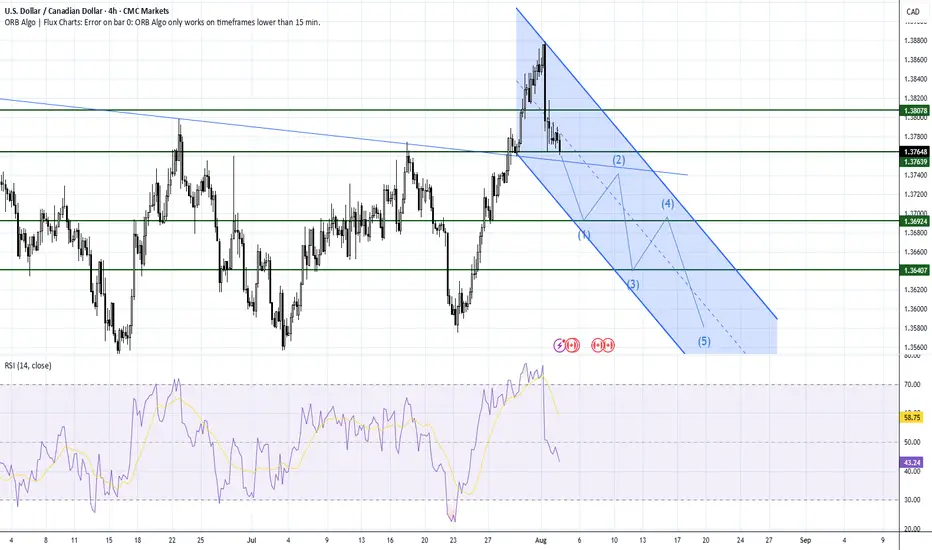Select the wave (2) label in the channel

pos(619,159)
